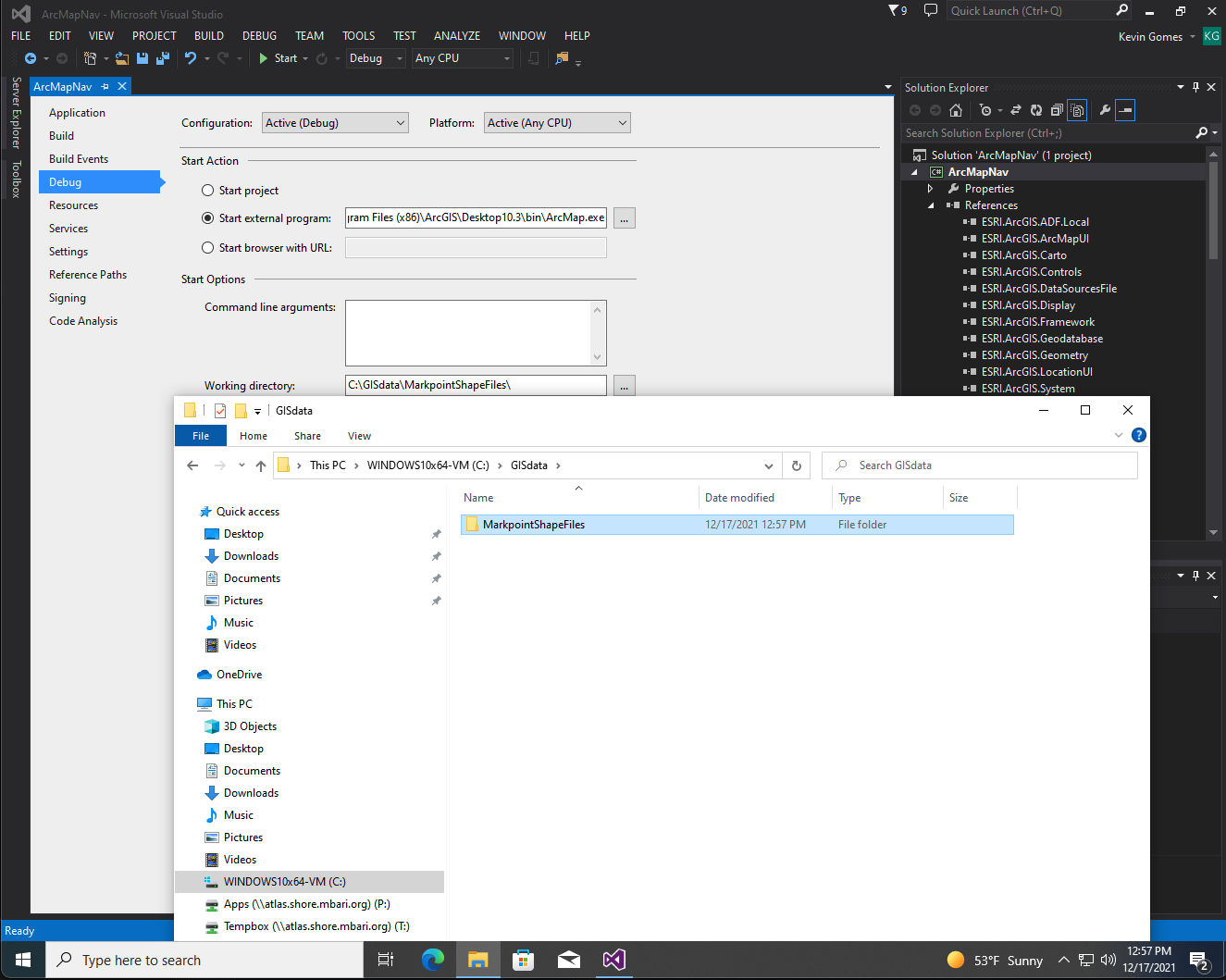1226x980 pixels.
Task: Select the Start project radio button
Action: [207, 191]
